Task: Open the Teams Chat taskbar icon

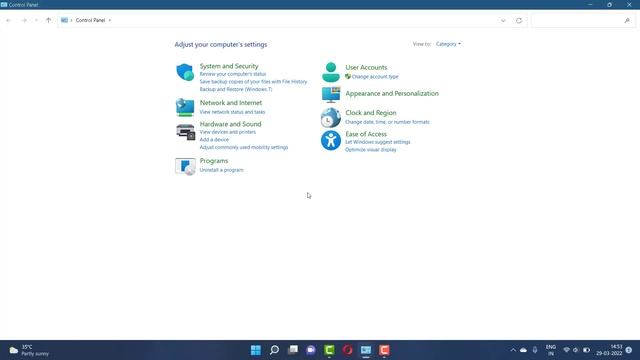Action: [x=311, y=350]
